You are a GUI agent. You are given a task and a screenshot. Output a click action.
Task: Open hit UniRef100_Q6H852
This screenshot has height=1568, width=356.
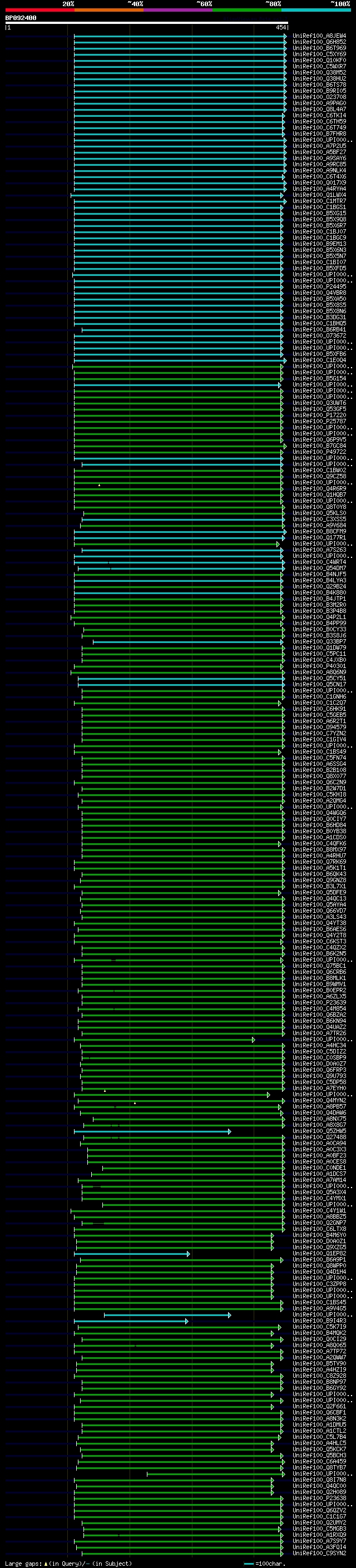point(319,42)
